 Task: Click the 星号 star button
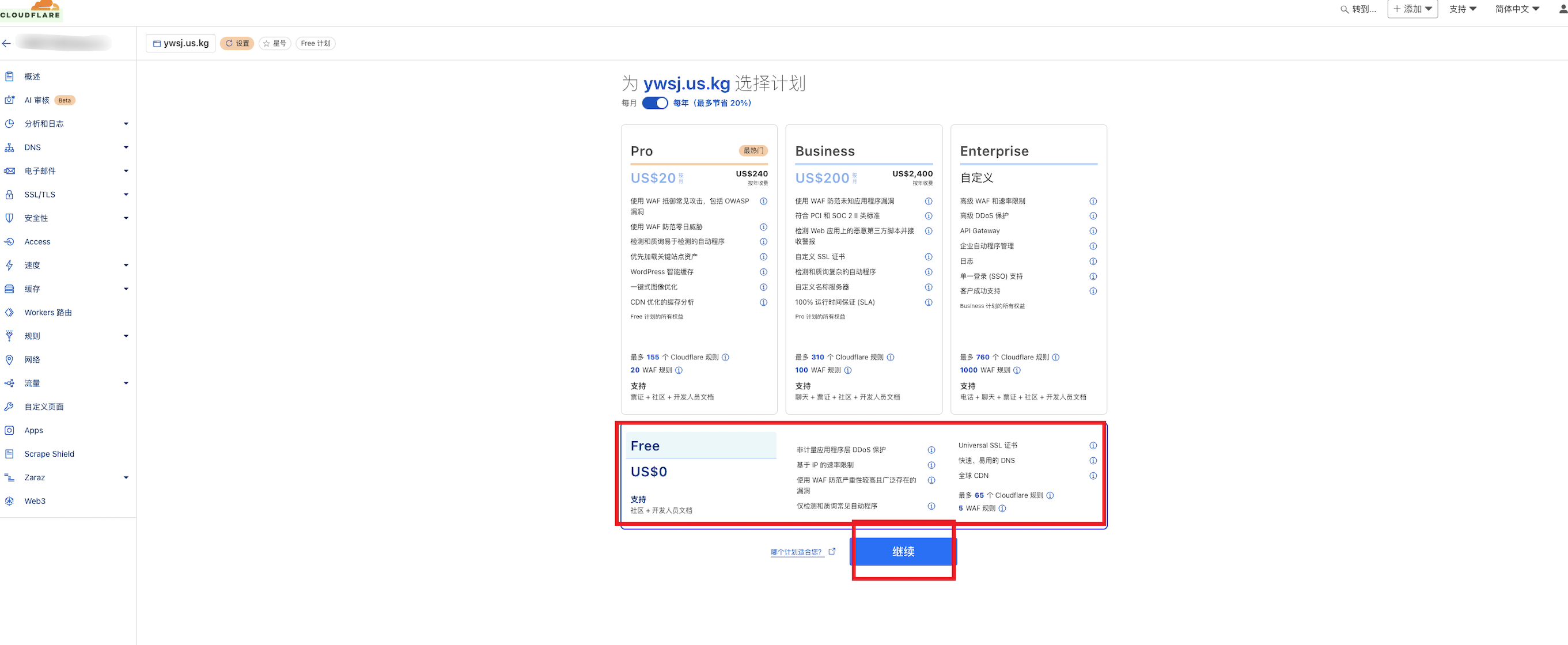[x=275, y=43]
